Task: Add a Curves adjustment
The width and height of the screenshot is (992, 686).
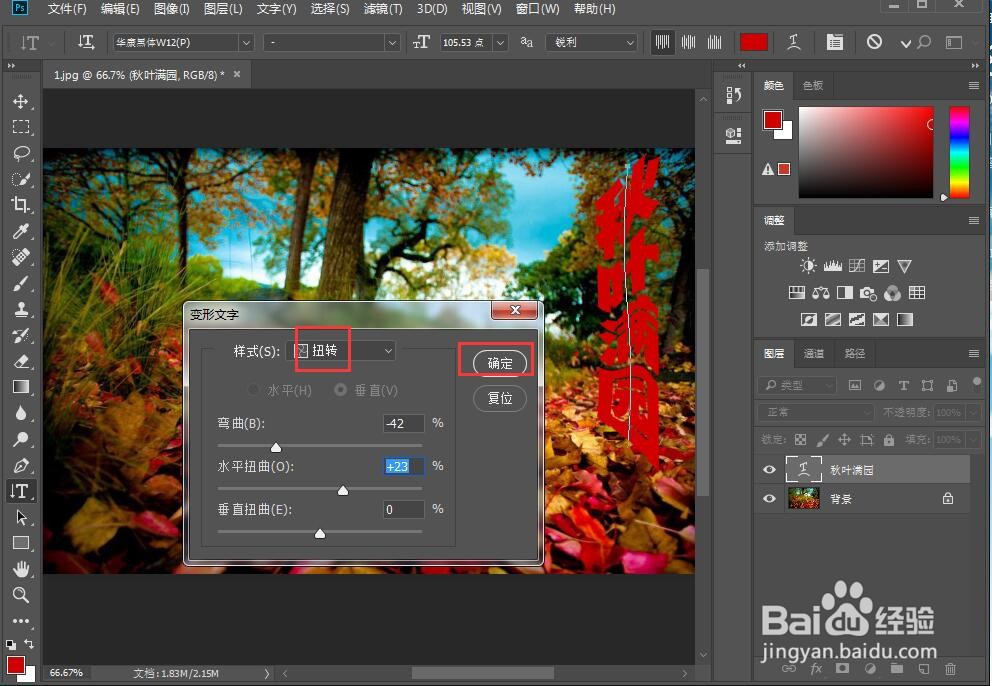Action: pos(857,266)
